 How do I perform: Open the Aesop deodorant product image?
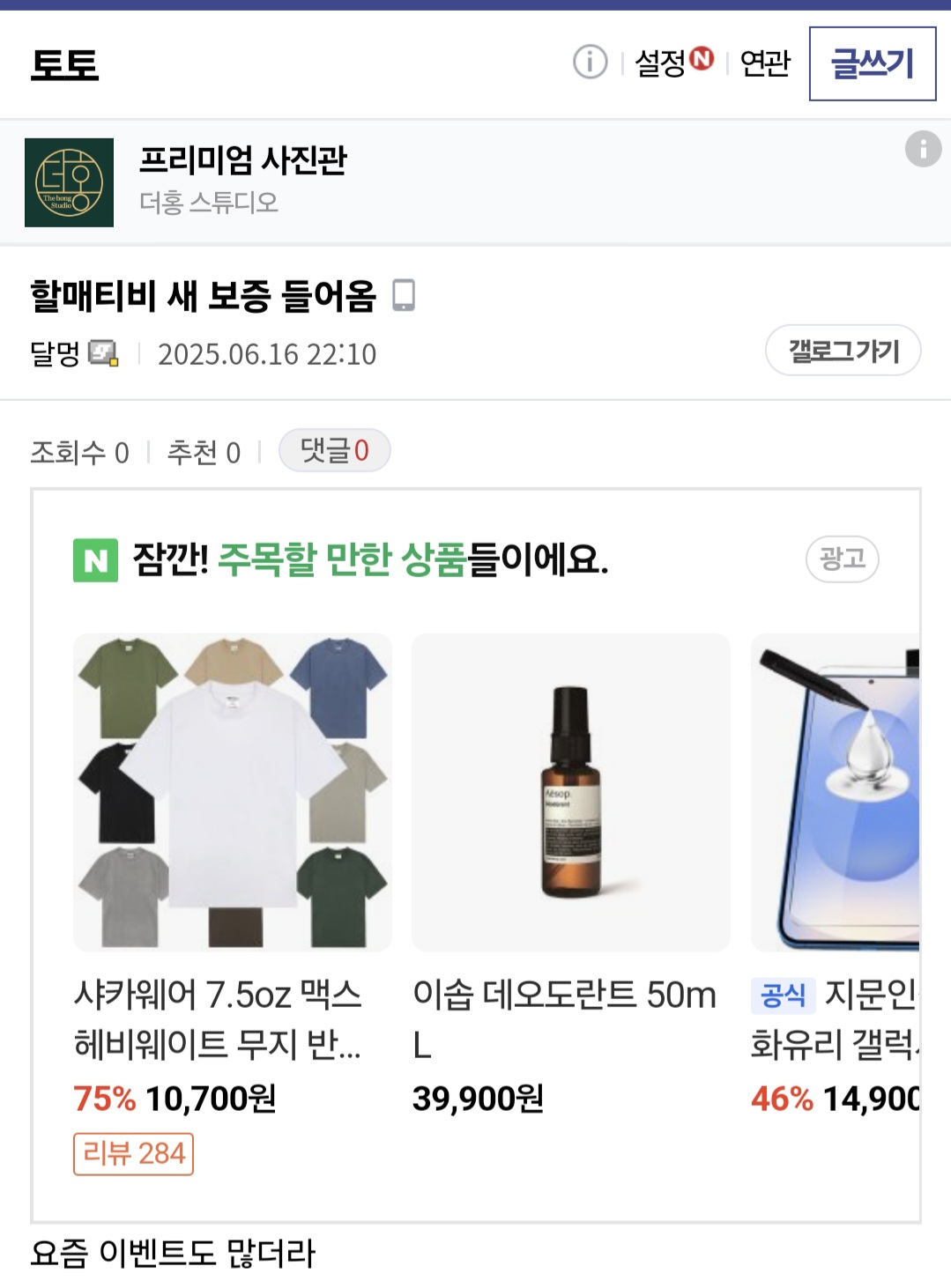[570, 792]
